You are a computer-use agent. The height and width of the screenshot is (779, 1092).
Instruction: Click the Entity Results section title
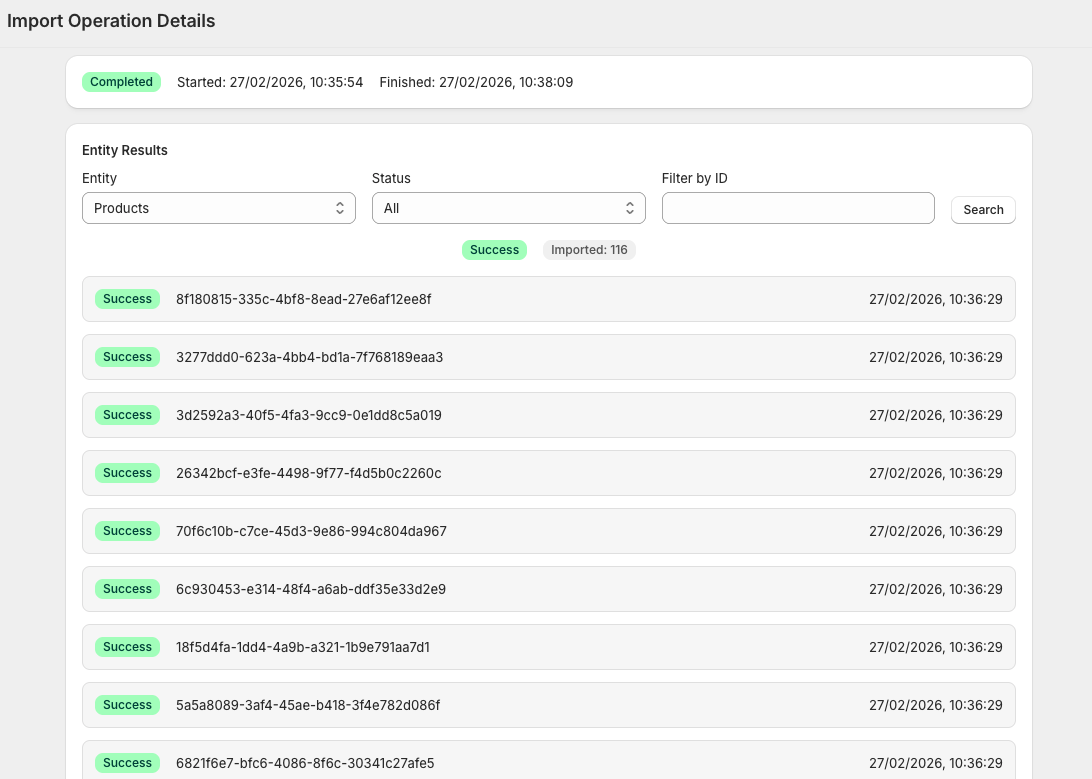click(x=125, y=150)
